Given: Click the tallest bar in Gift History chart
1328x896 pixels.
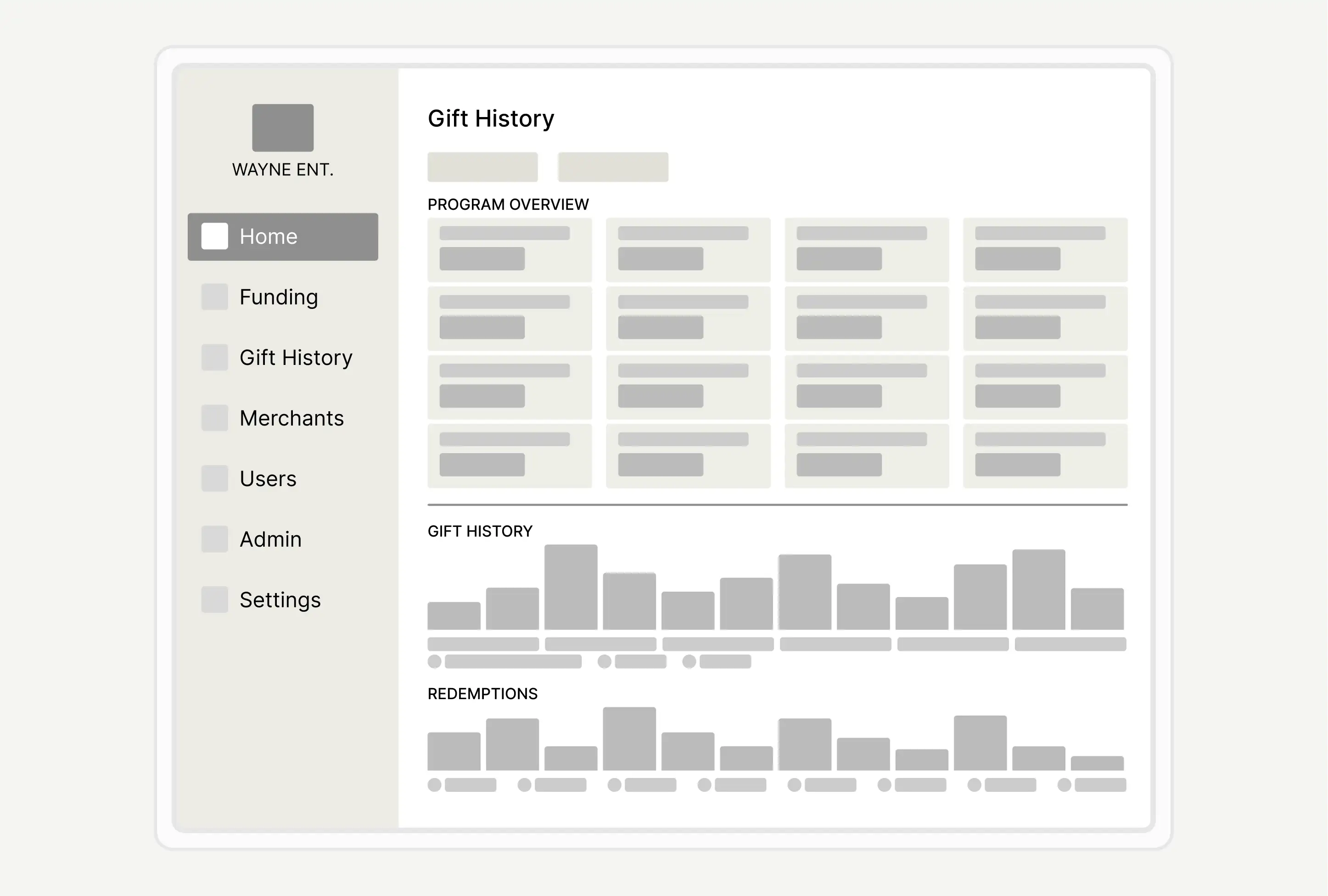Looking at the screenshot, I should pos(571,587).
